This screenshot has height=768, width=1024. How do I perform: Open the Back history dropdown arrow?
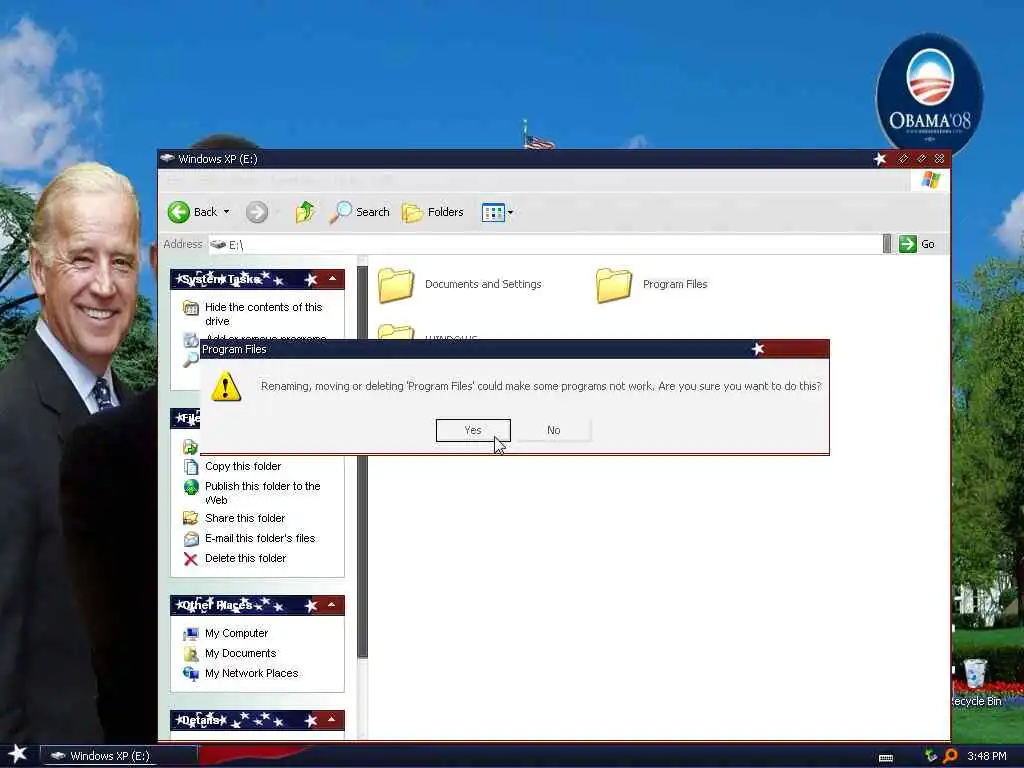(227, 212)
